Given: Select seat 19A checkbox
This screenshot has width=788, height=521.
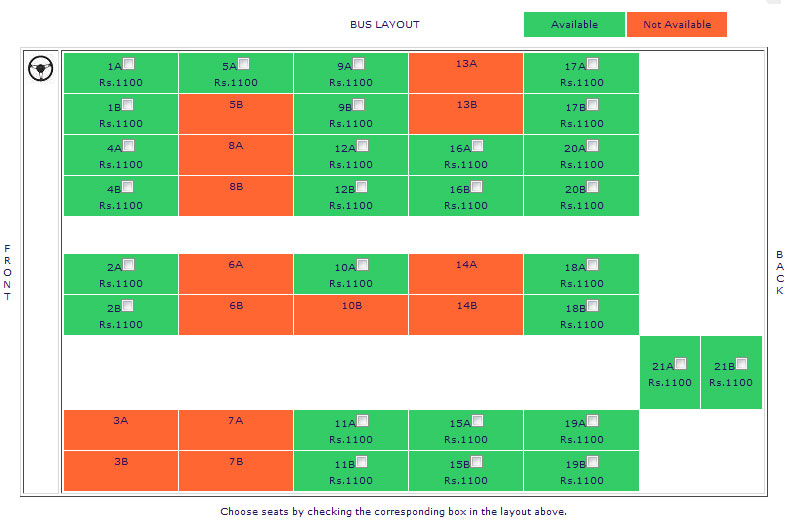Looking at the screenshot, I should click(x=593, y=421).
